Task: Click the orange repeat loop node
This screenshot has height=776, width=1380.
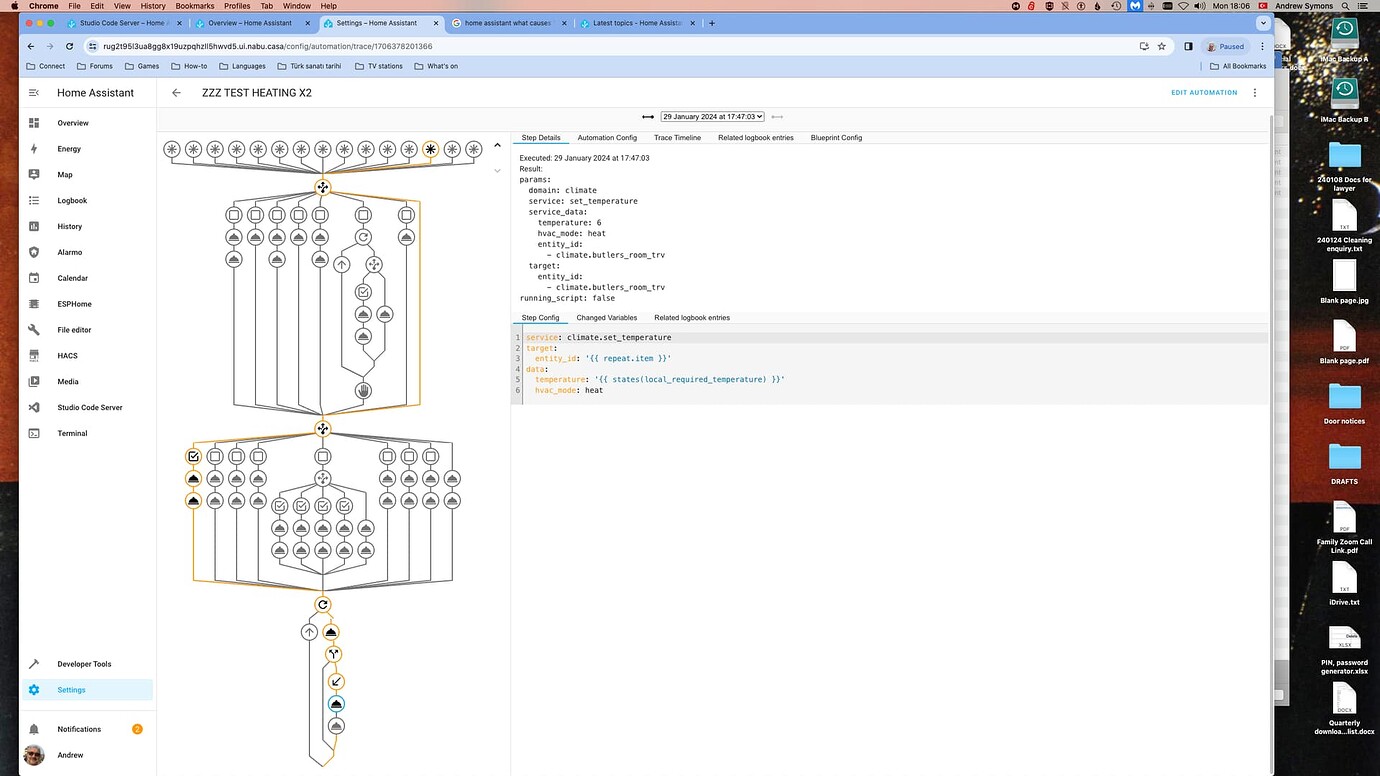Action: (x=322, y=604)
